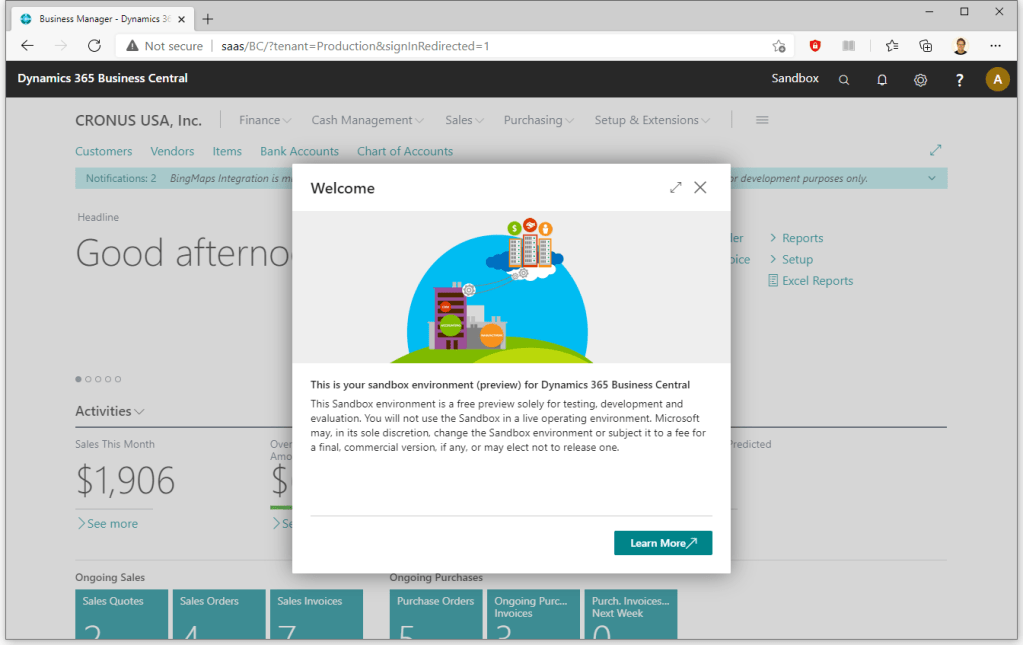Expand the Cash Management dropdown

click(367, 120)
